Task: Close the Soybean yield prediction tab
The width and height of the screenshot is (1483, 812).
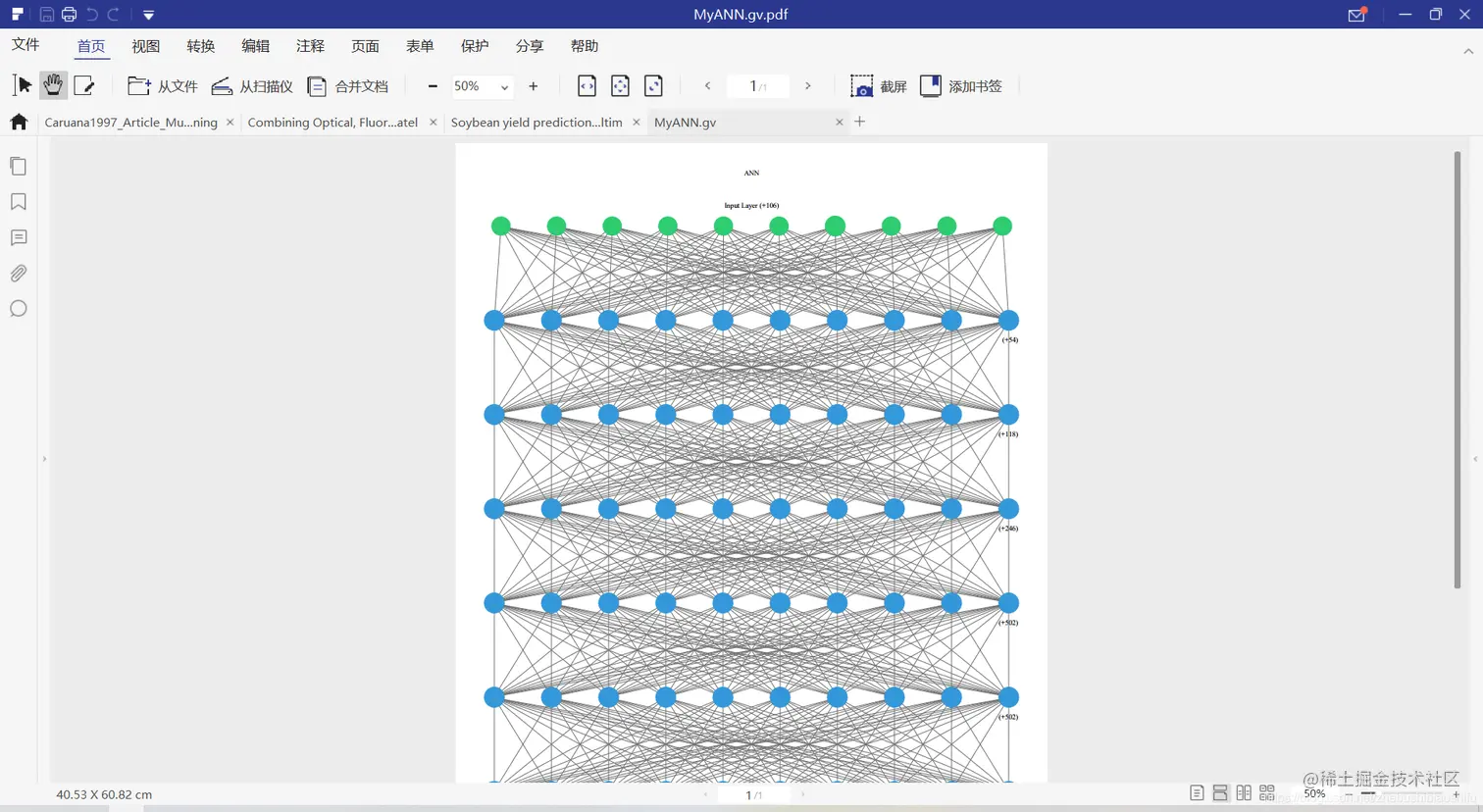Action: coord(637,123)
